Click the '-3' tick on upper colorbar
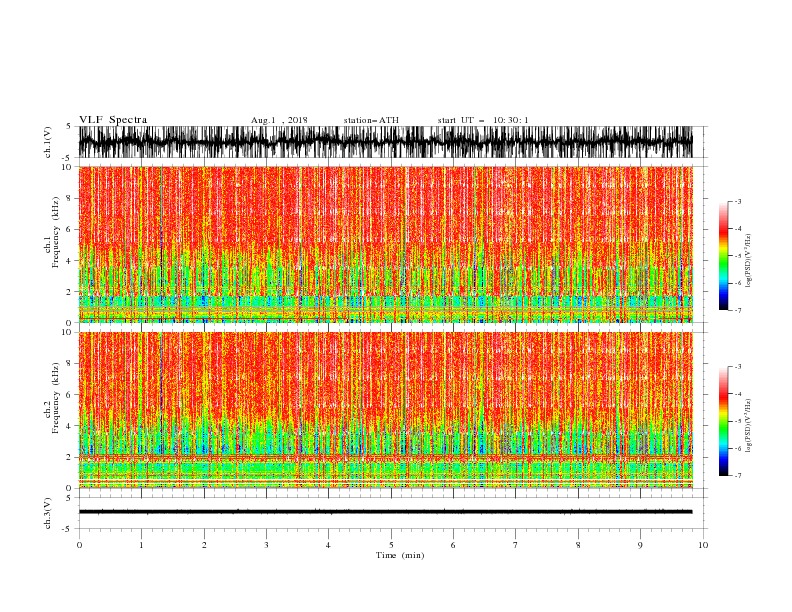 pyautogui.click(x=738, y=201)
